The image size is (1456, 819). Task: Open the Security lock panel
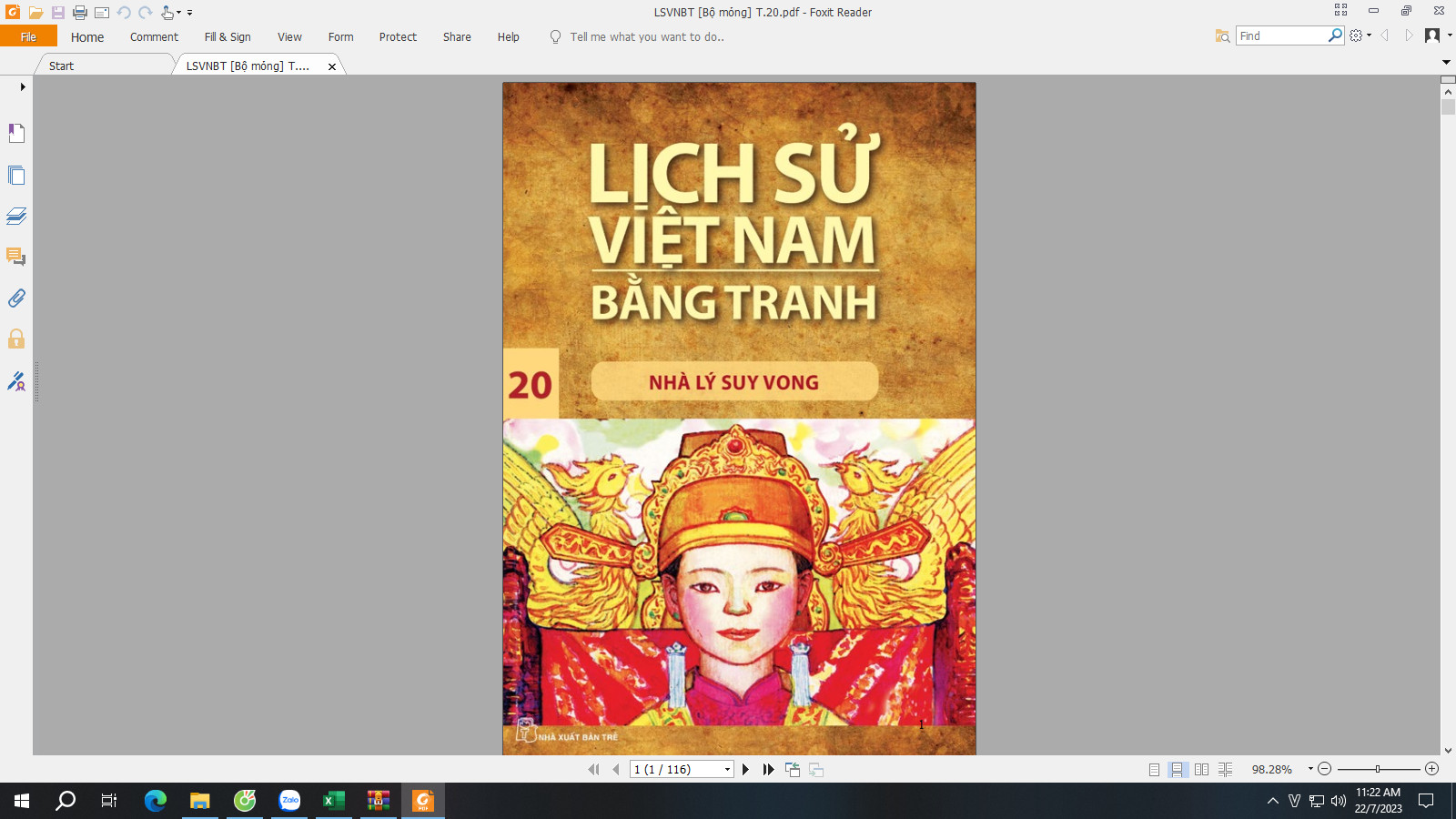click(16, 339)
